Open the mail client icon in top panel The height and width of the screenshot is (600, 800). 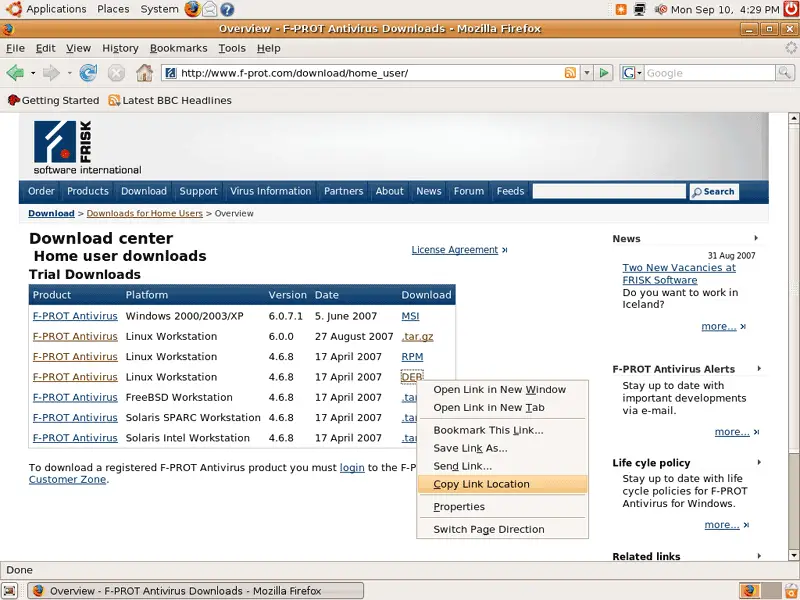210,9
